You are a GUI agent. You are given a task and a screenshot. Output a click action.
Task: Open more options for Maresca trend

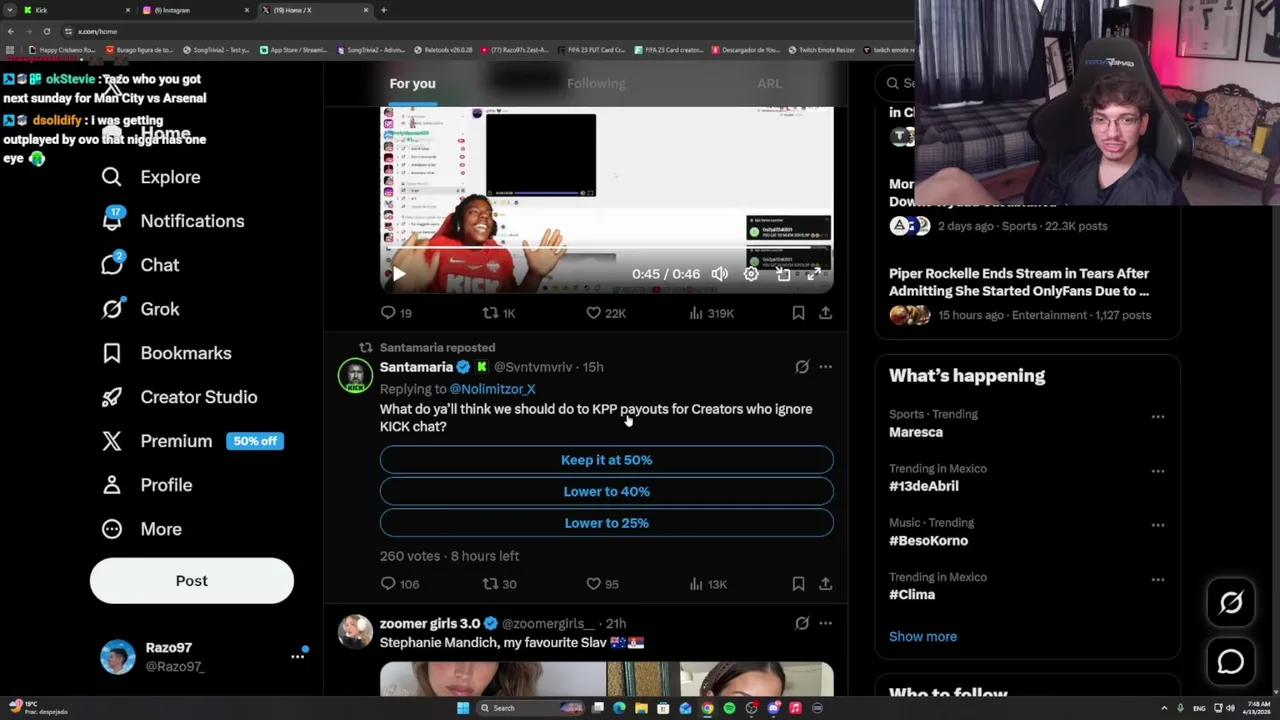(1157, 416)
